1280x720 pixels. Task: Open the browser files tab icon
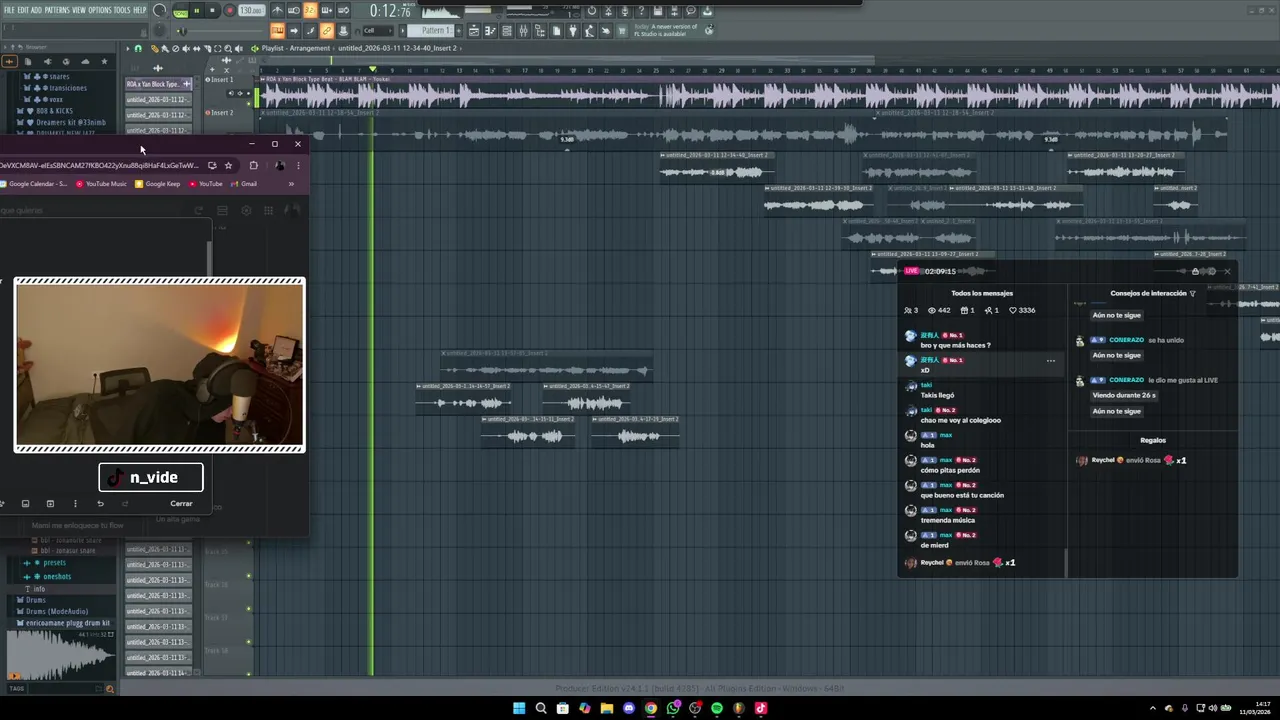[x=28, y=62]
